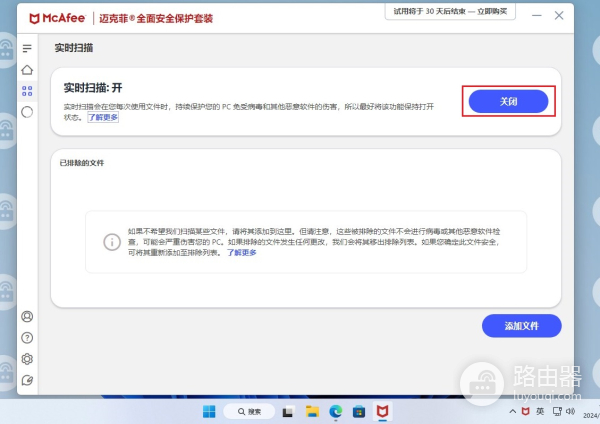Launch Microsoft Edge from taskbar

coord(336,412)
